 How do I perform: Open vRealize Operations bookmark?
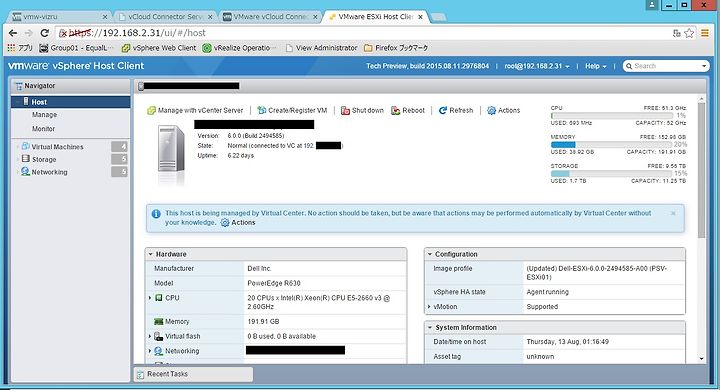pos(239,48)
